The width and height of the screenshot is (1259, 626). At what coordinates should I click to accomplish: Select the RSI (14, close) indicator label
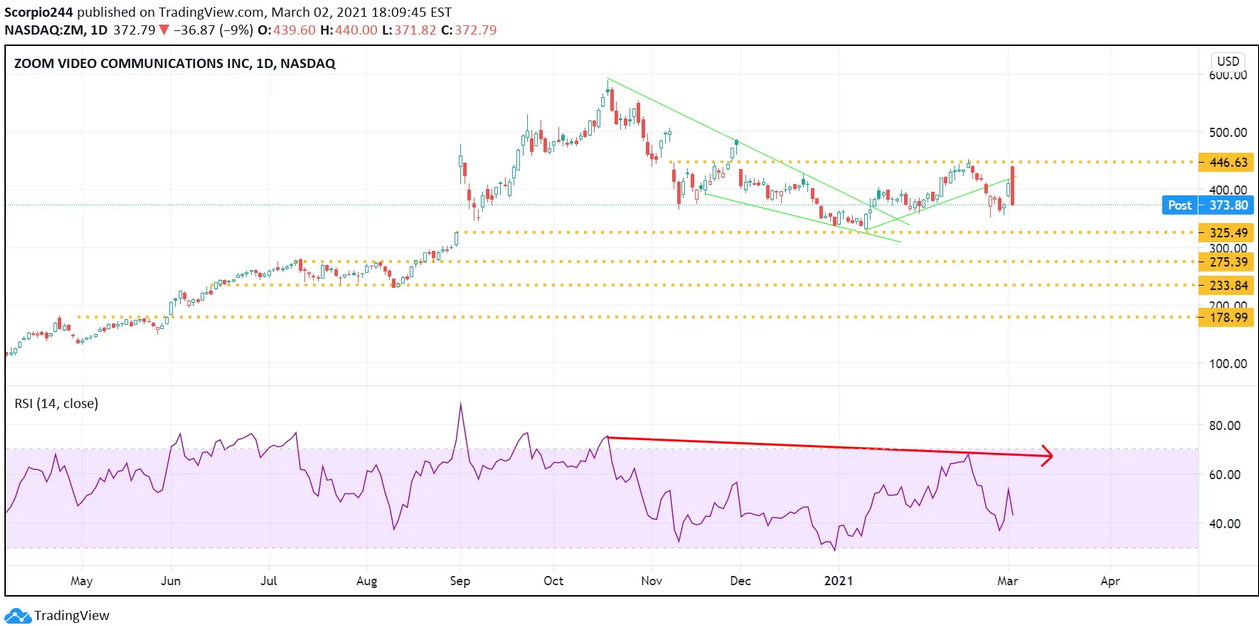tap(56, 404)
